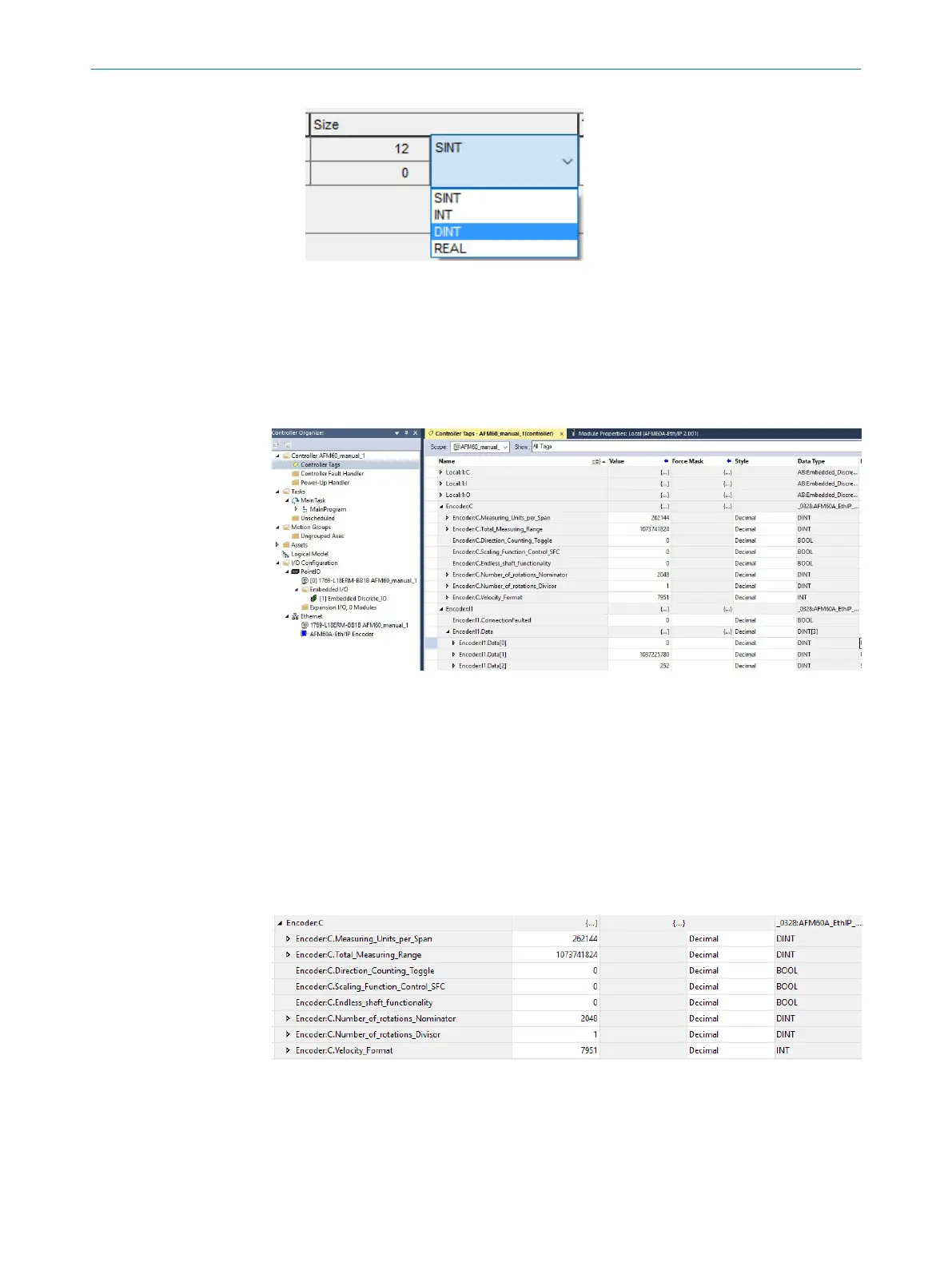Switch to the Module Properties tab

637,434
